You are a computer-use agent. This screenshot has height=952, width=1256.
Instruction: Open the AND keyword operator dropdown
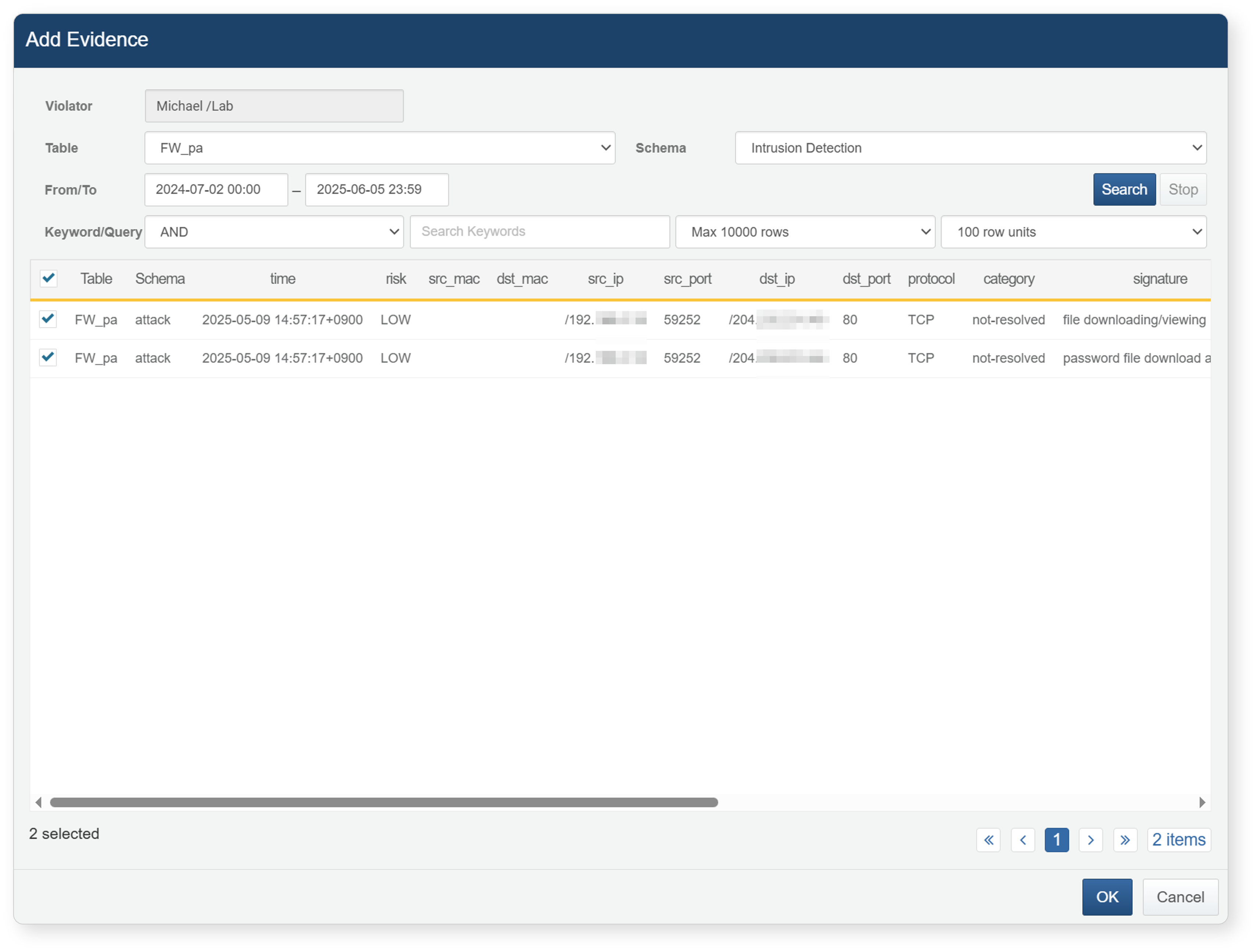[x=274, y=232]
